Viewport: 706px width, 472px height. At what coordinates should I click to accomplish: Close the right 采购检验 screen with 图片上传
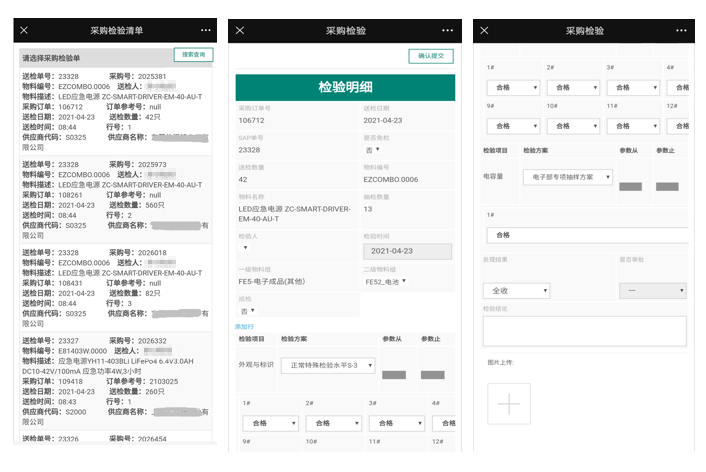point(484,30)
